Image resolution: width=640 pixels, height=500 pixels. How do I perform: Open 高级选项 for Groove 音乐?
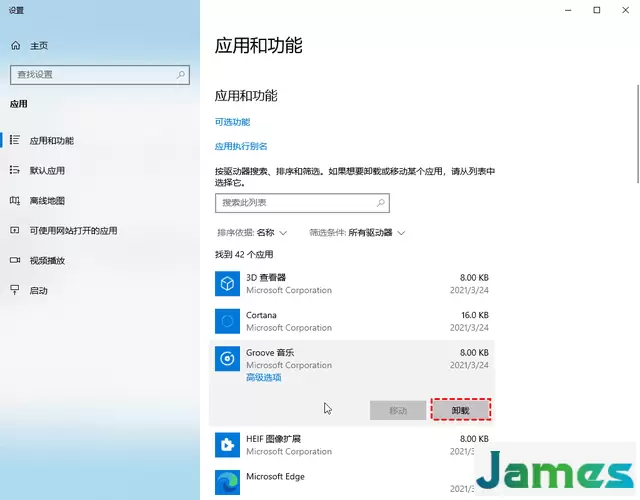point(264,378)
